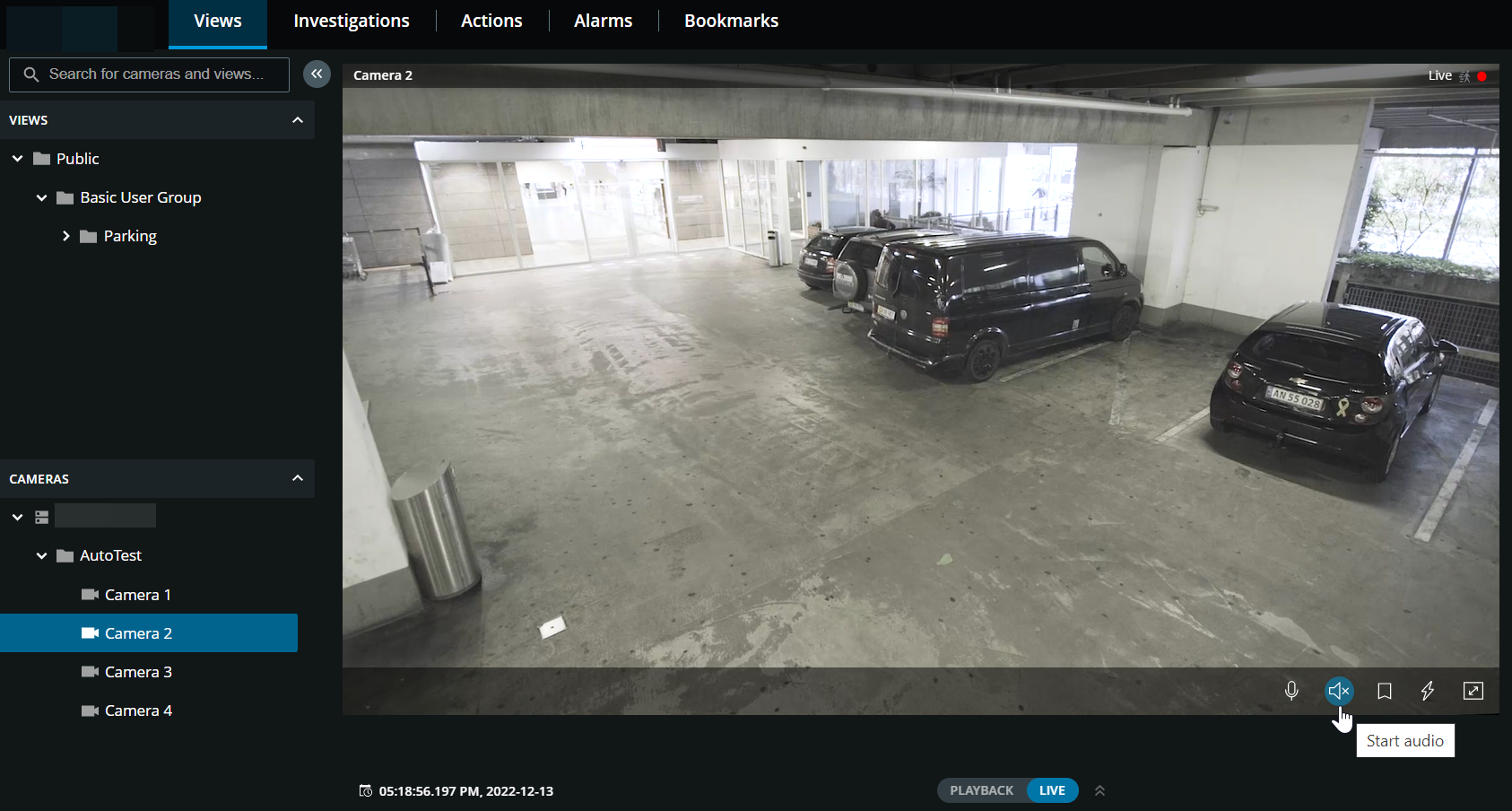1512x811 pixels.
Task: Collapse the sidebar with double-chevron button
Action: tap(317, 74)
